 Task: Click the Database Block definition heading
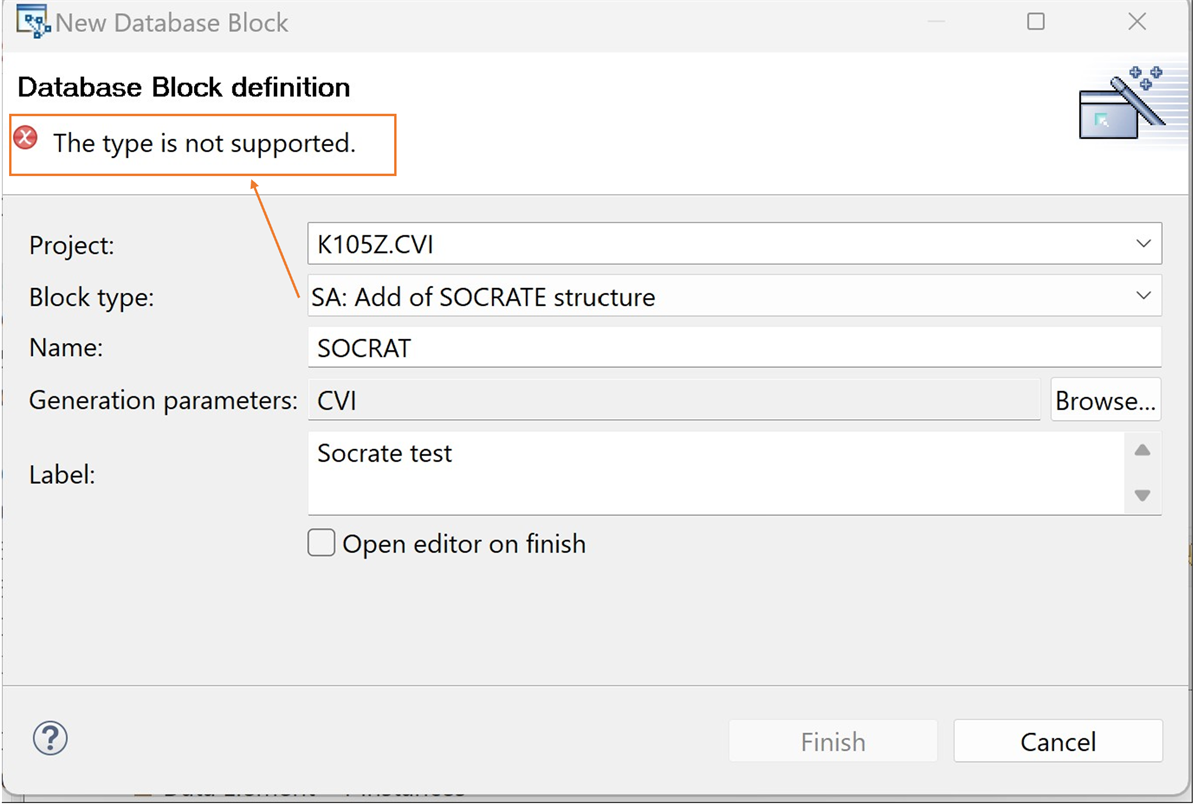click(x=184, y=87)
